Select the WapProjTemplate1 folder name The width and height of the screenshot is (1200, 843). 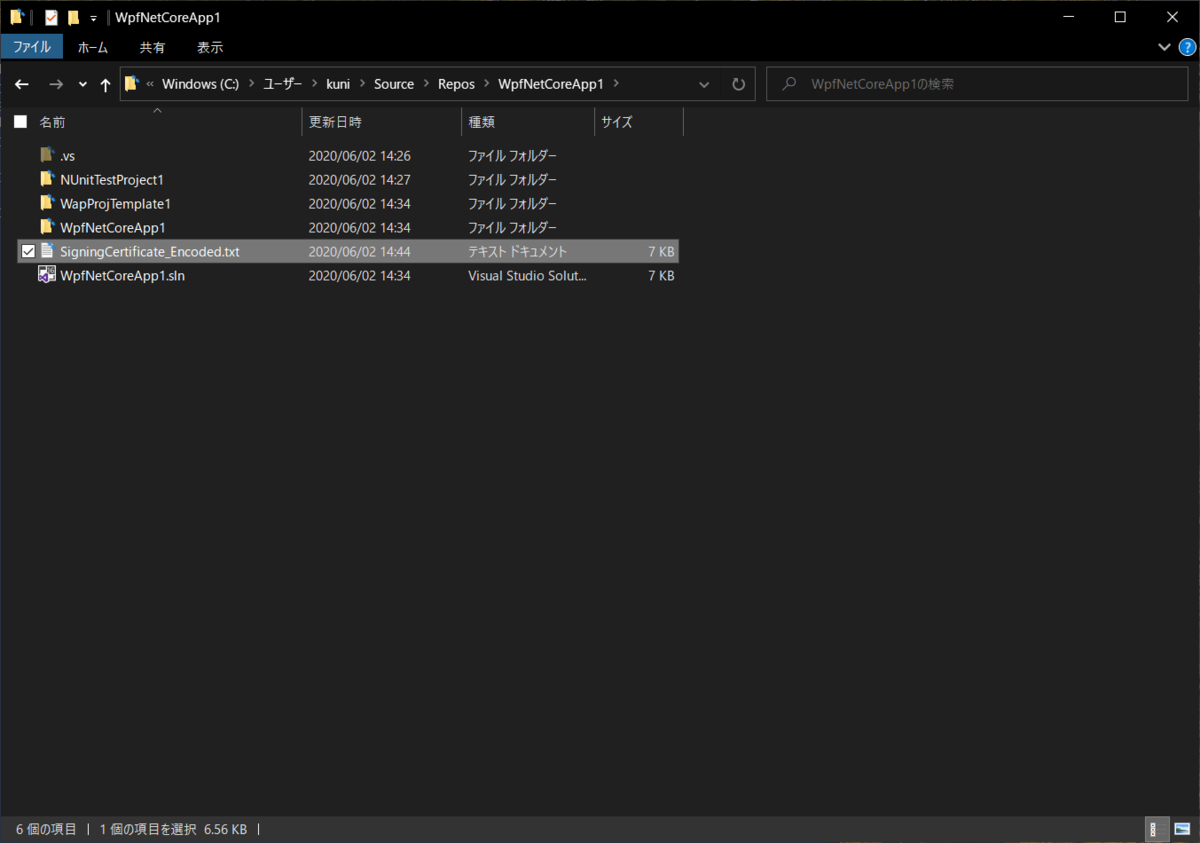115,204
